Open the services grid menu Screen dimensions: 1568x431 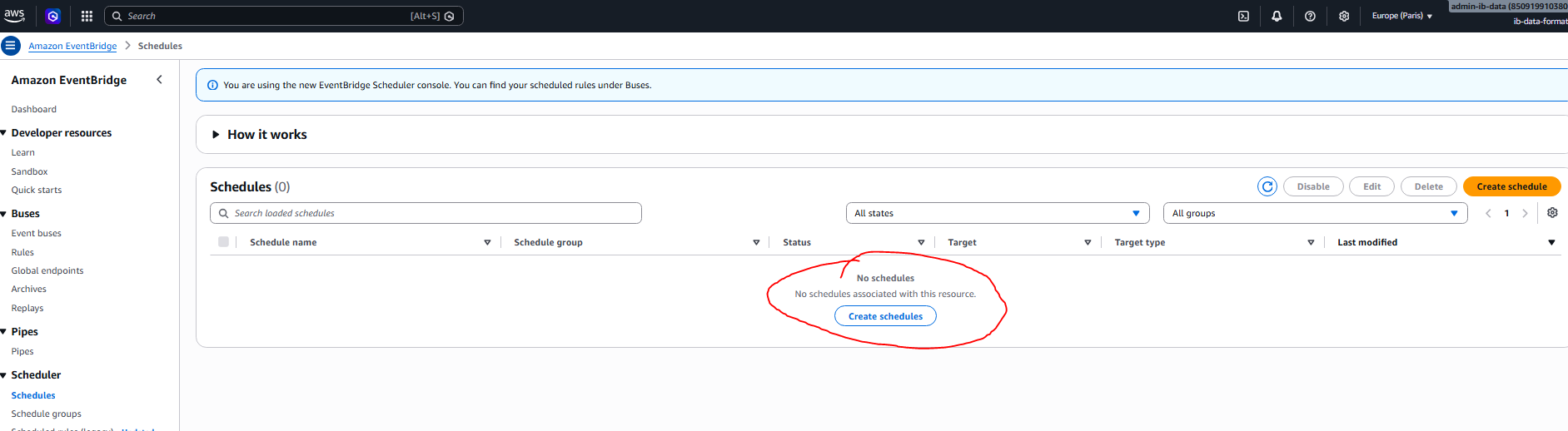[87, 16]
